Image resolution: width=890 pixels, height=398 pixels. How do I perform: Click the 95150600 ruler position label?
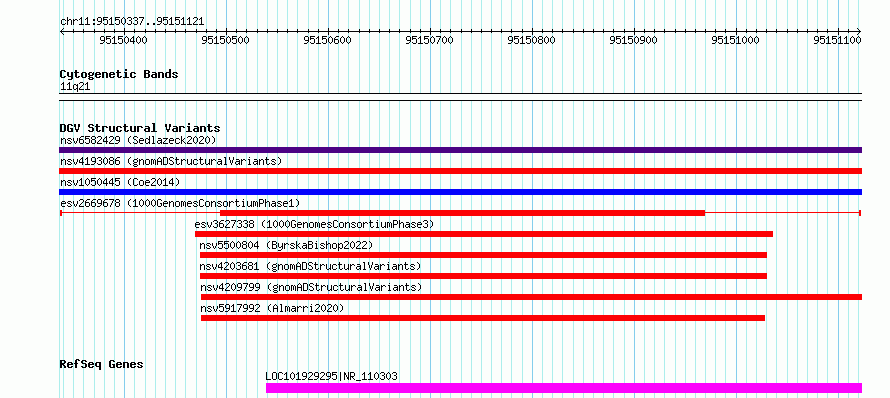[x=328, y=40]
